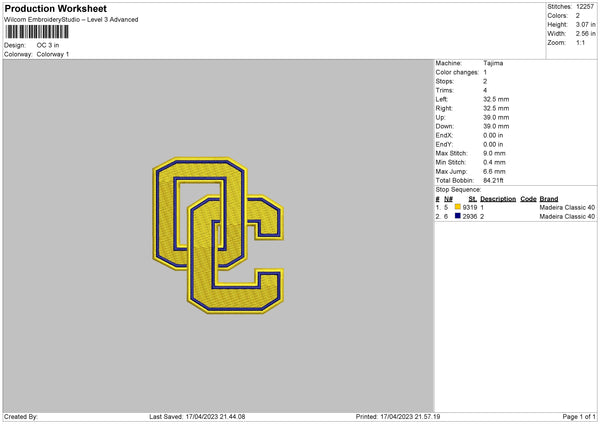The width and height of the screenshot is (600, 424).
Task: Select the design name 'OC 3 in'
Action: (x=48, y=45)
